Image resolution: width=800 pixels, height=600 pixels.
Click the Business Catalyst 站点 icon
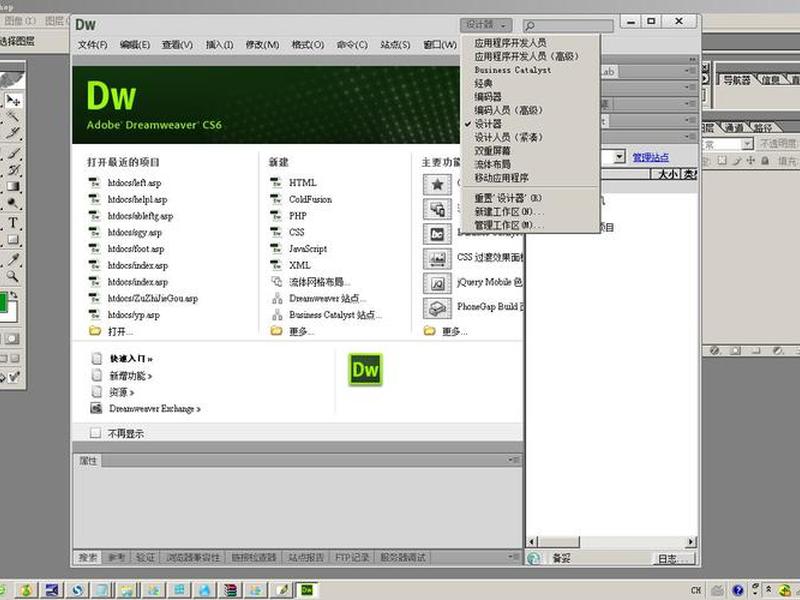(x=277, y=315)
